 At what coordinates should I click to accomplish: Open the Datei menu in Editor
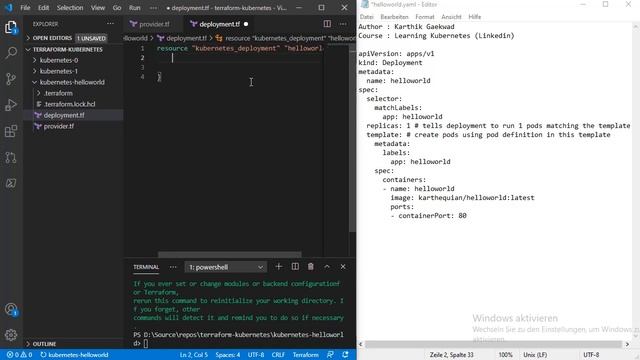pos(366,17)
